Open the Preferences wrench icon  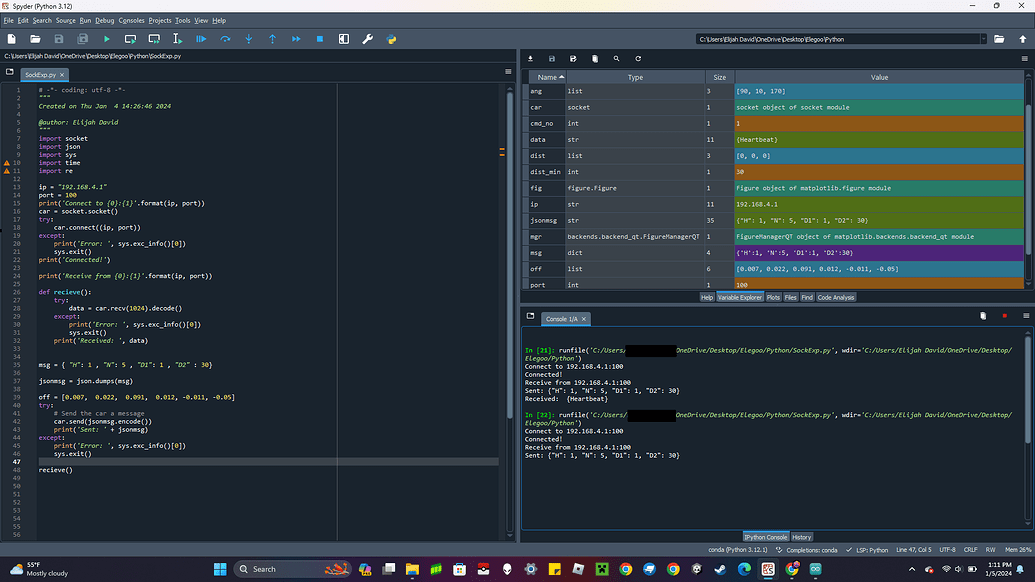point(368,39)
